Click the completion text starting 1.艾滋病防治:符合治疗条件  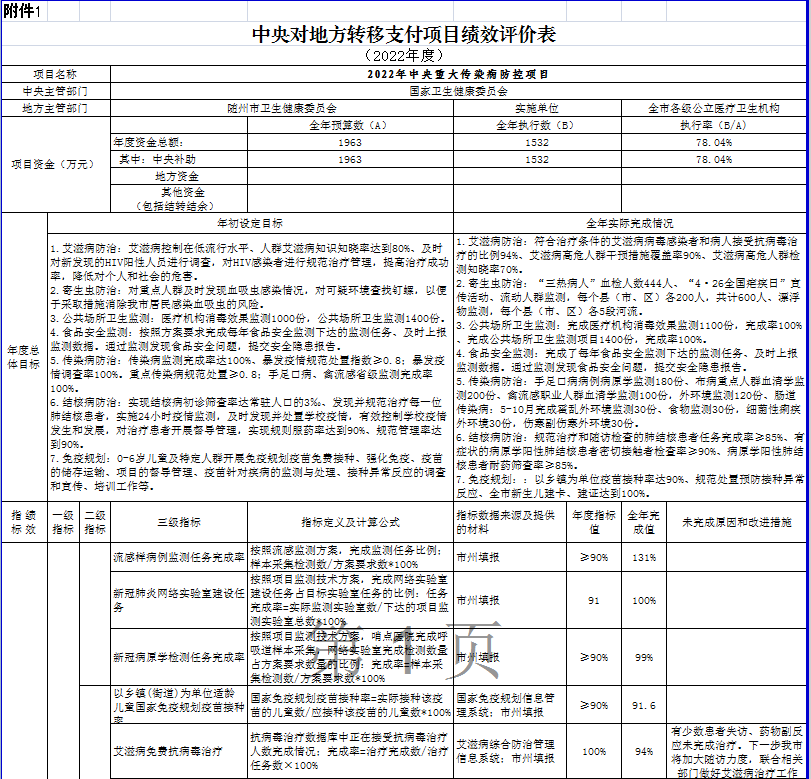[x=630, y=367]
